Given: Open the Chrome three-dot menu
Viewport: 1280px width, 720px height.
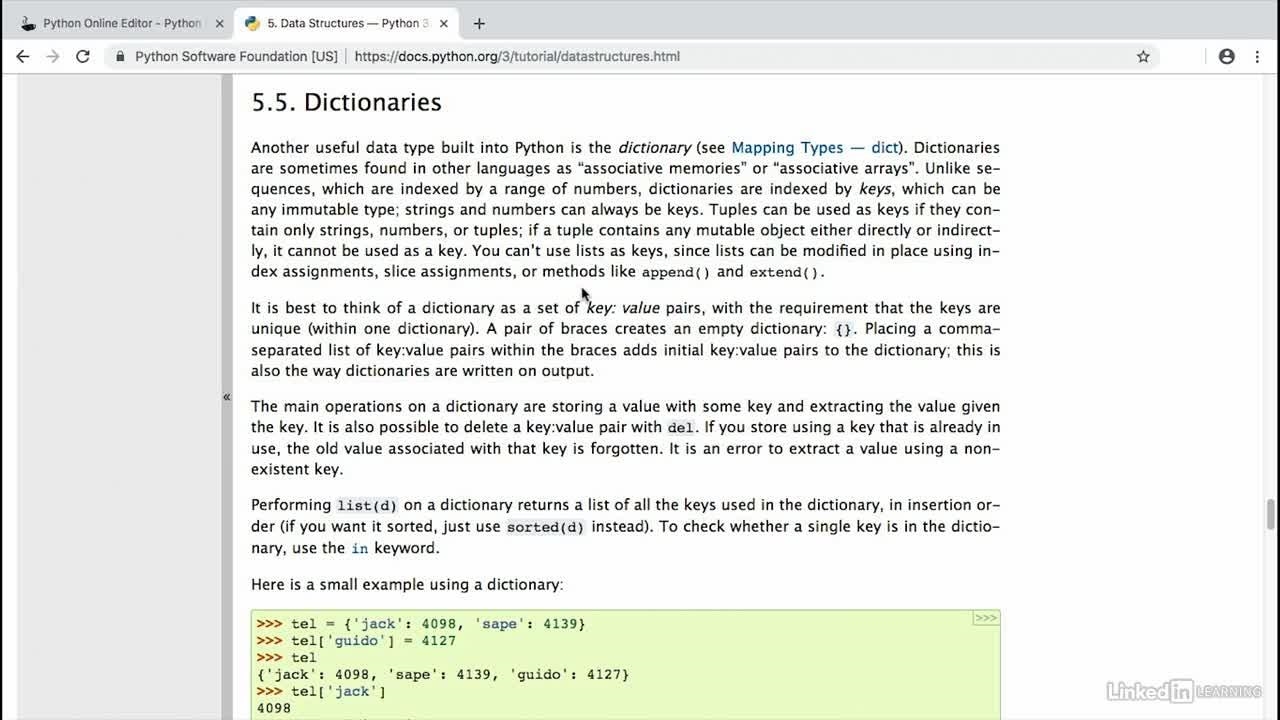Looking at the screenshot, I should tap(1258, 57).
